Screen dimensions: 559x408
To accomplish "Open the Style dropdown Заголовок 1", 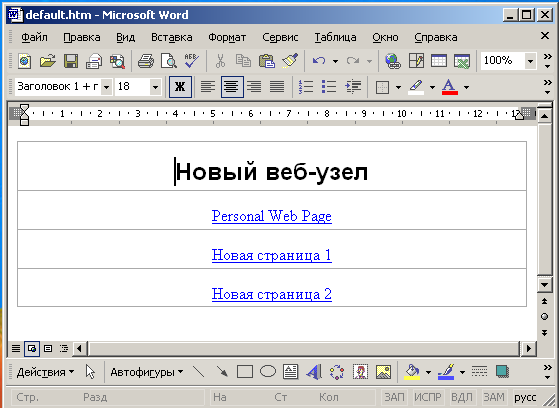I will pyautogui.click(x=106, y=87).
